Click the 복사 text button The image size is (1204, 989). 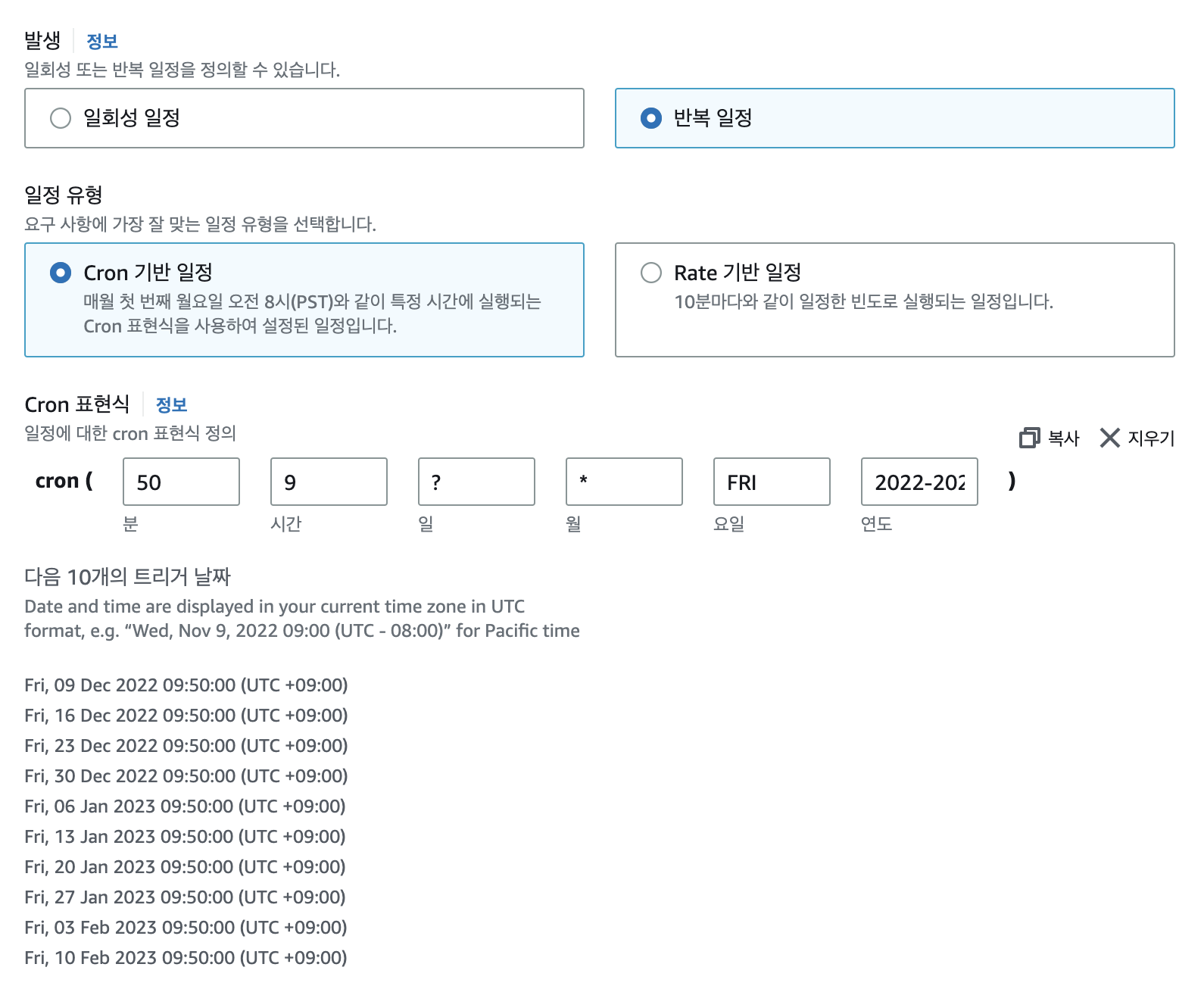click(x=1063, y=438)
